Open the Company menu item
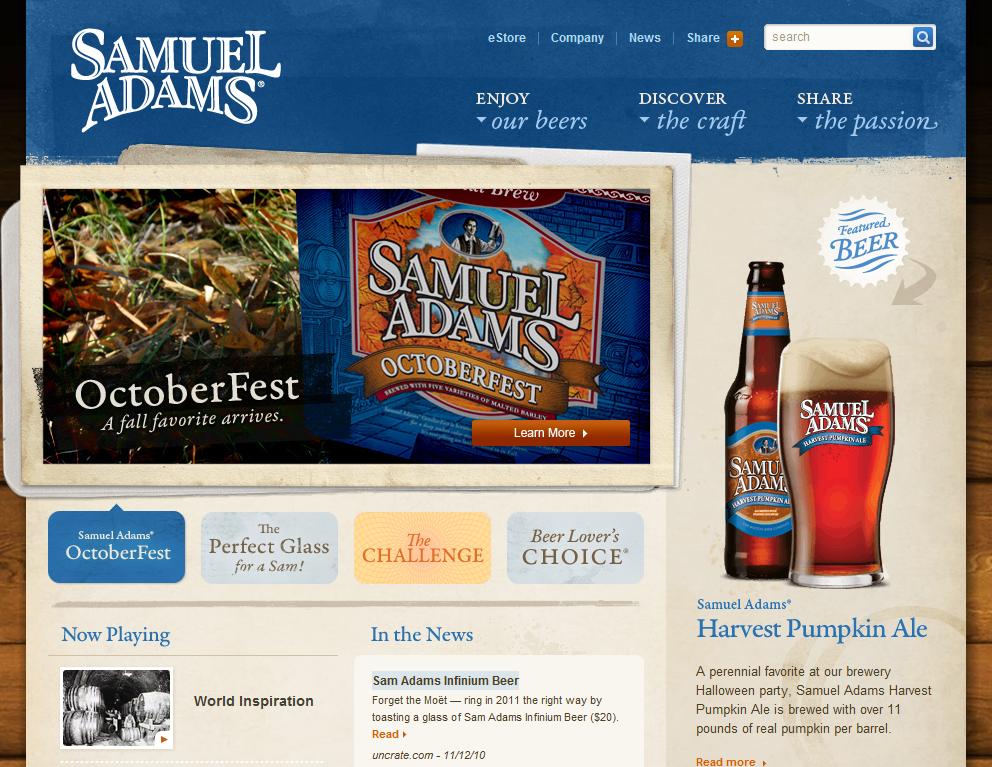This screenshot has height=767, width=992. click(x=577, y=38)
